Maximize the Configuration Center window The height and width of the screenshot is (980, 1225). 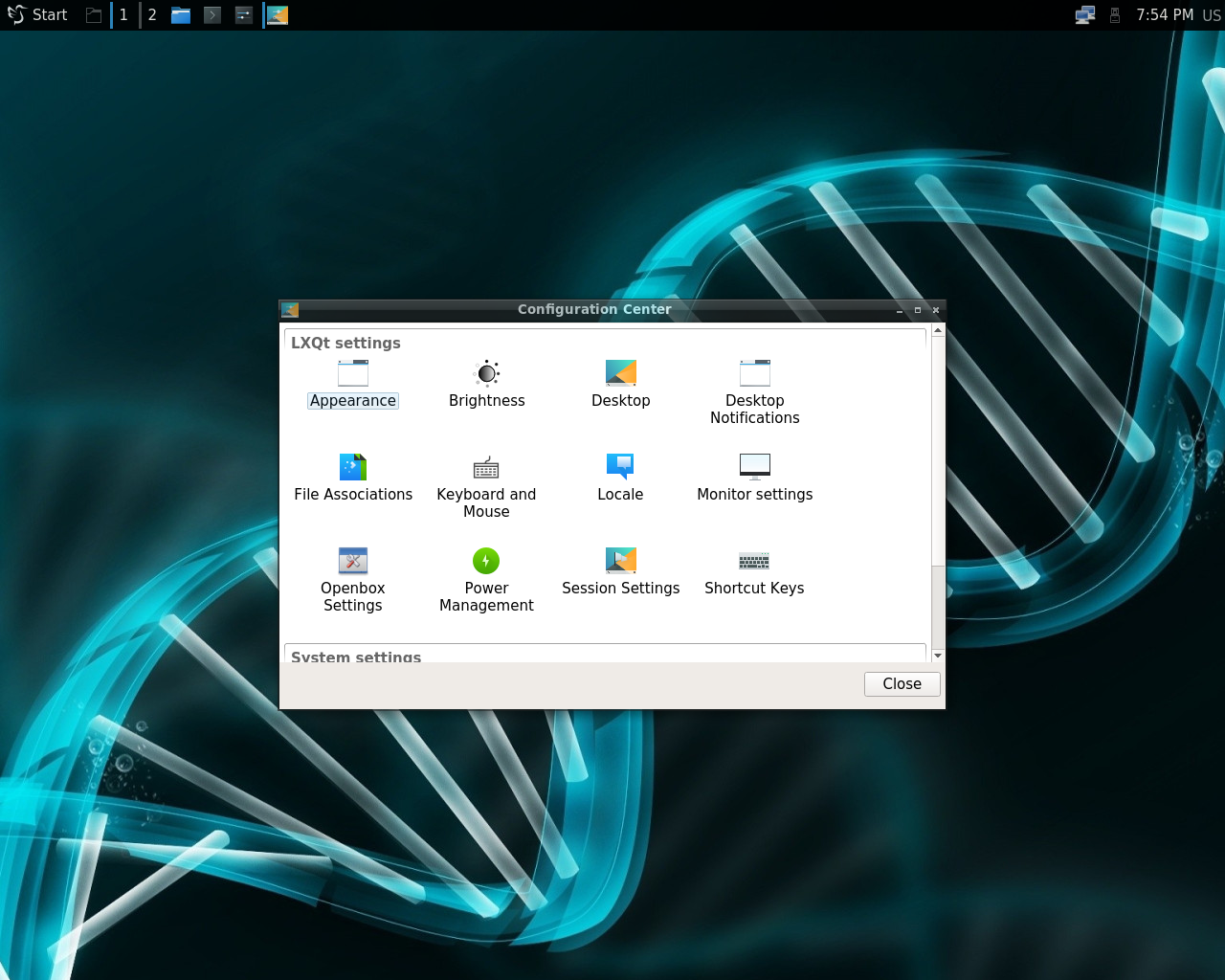pos(918,310)
